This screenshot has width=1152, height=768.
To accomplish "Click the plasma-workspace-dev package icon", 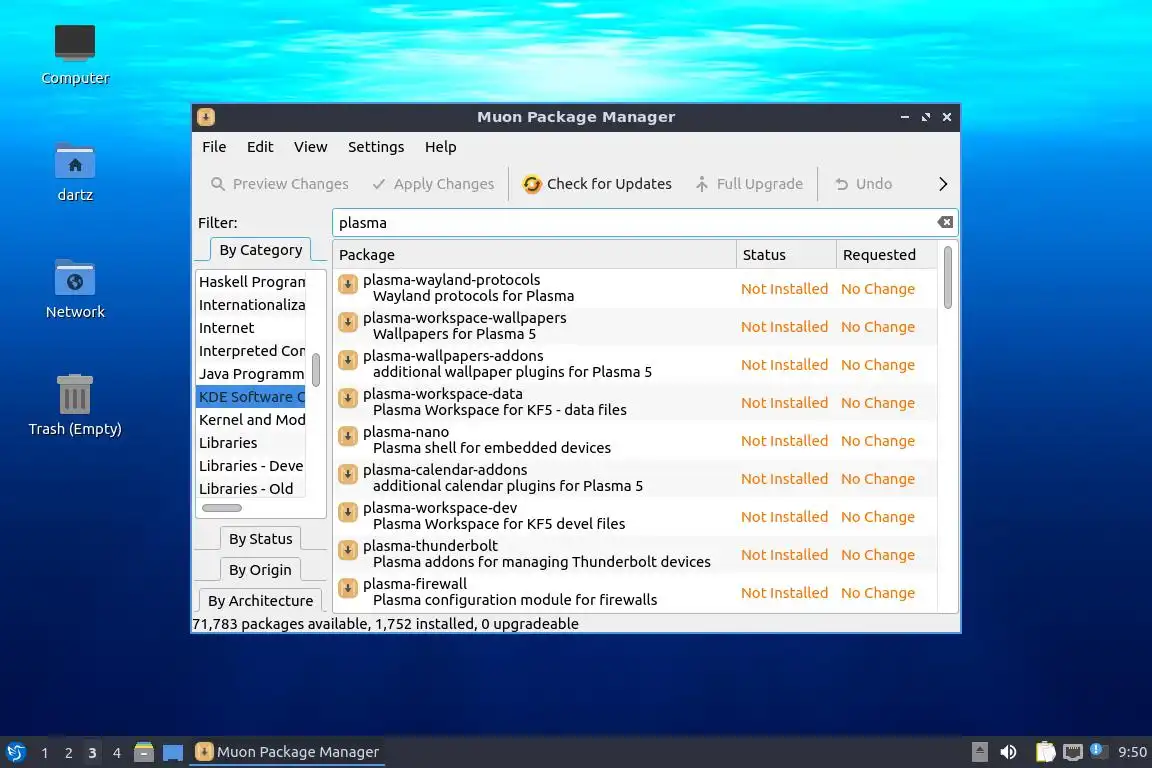I will 348,512.
